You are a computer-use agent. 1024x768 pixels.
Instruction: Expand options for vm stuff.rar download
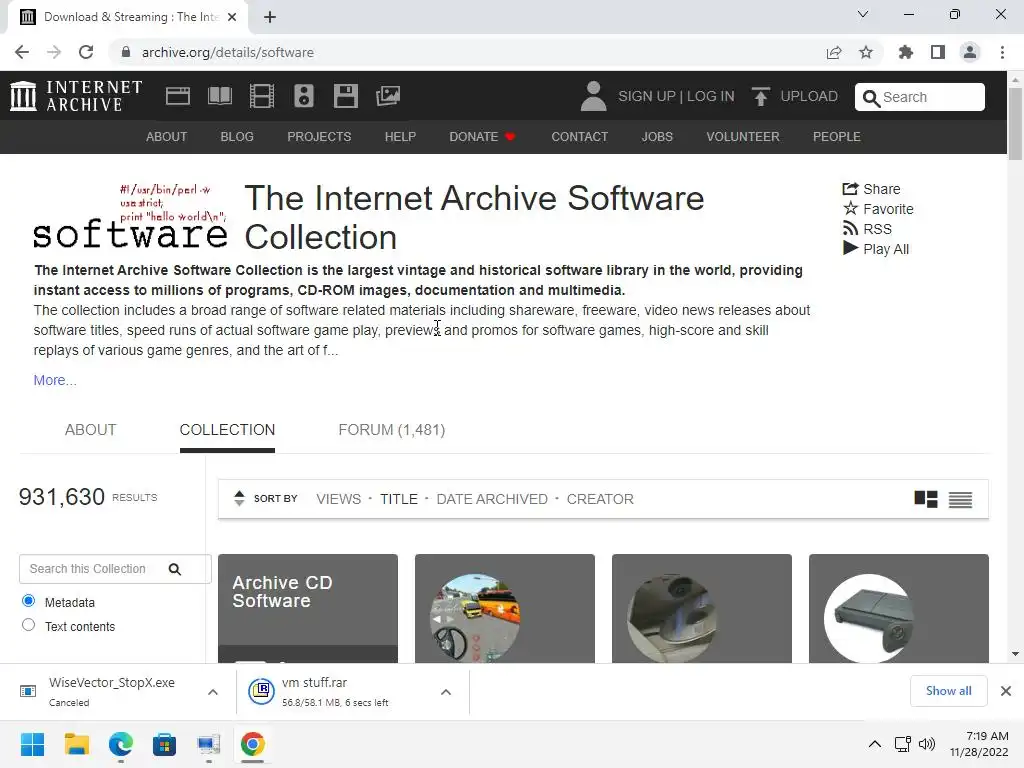(x=446, y=692)
